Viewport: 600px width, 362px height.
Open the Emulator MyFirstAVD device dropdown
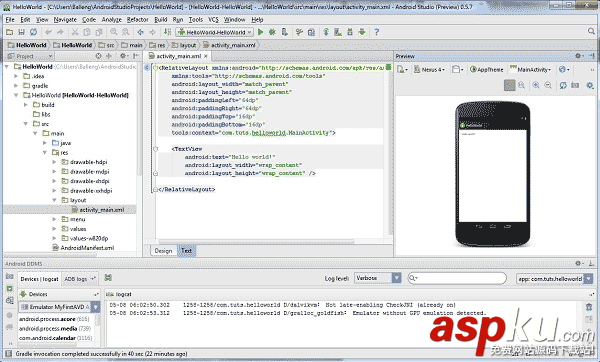click(x=60, y=307)
